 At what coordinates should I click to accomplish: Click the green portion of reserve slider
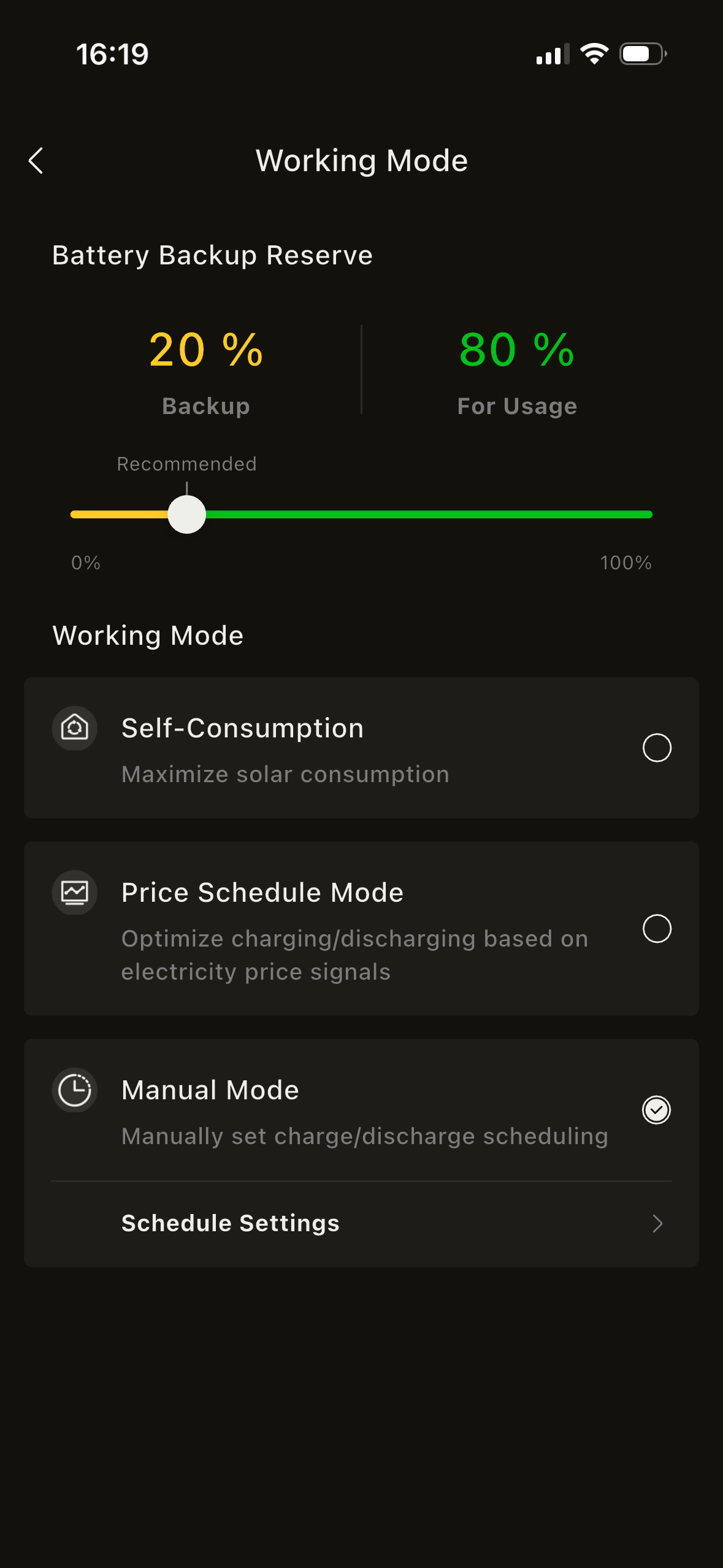point(429,515)
